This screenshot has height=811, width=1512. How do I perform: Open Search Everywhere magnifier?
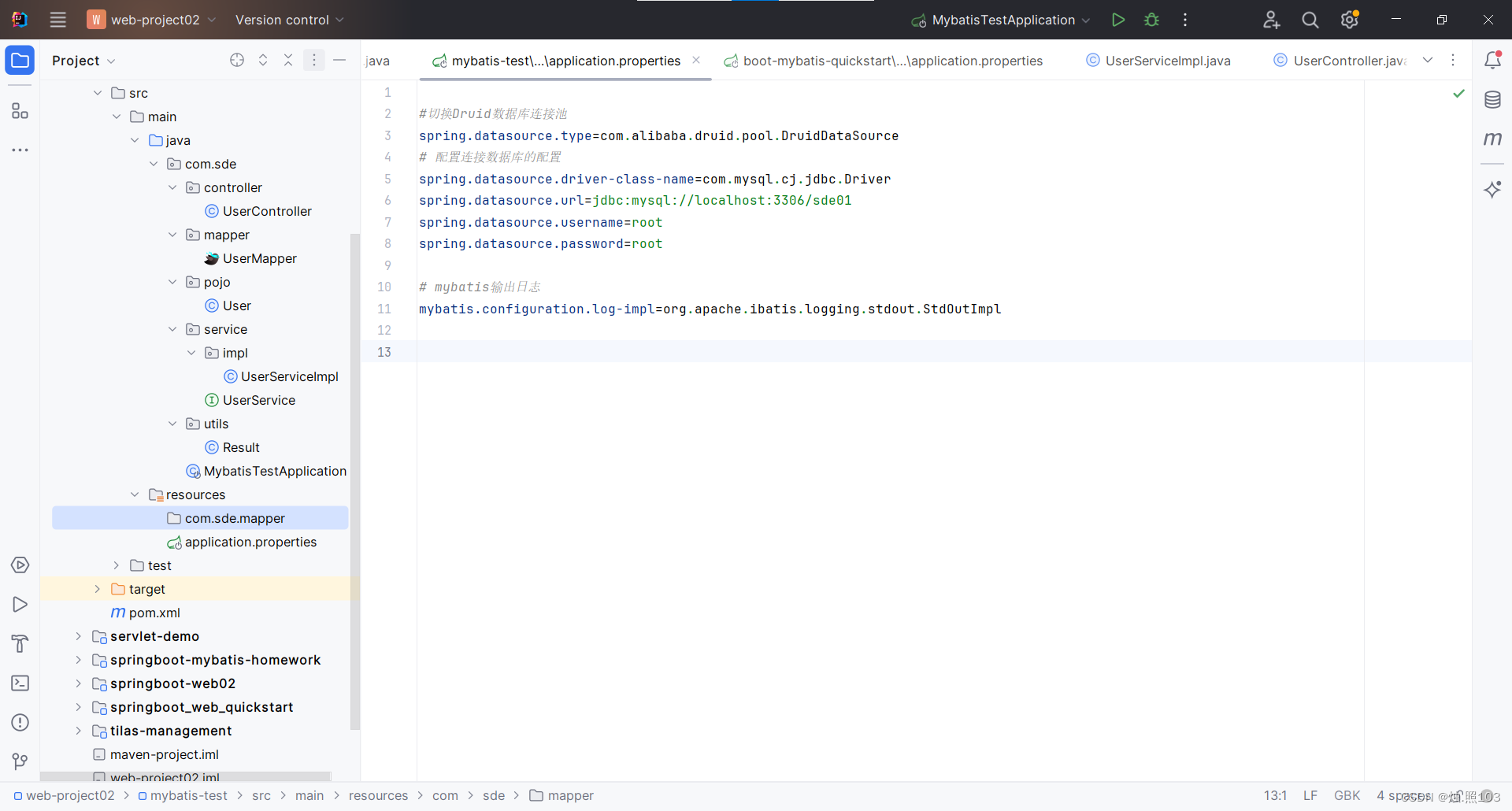point(1310,20)
